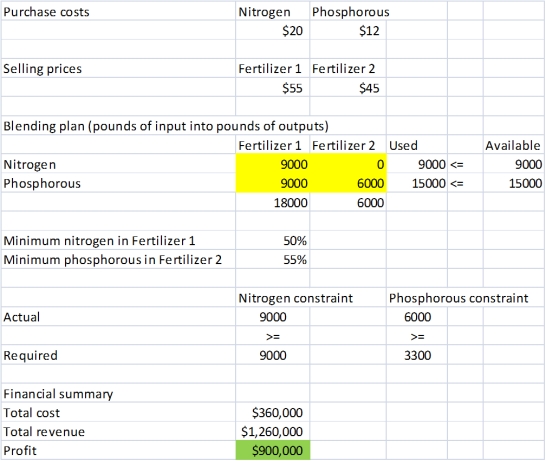The width and height of the screenshot is (546, 461).
Task: Click the Phosphorous constraint Required 3300 cell
Action: coord(417,355)
